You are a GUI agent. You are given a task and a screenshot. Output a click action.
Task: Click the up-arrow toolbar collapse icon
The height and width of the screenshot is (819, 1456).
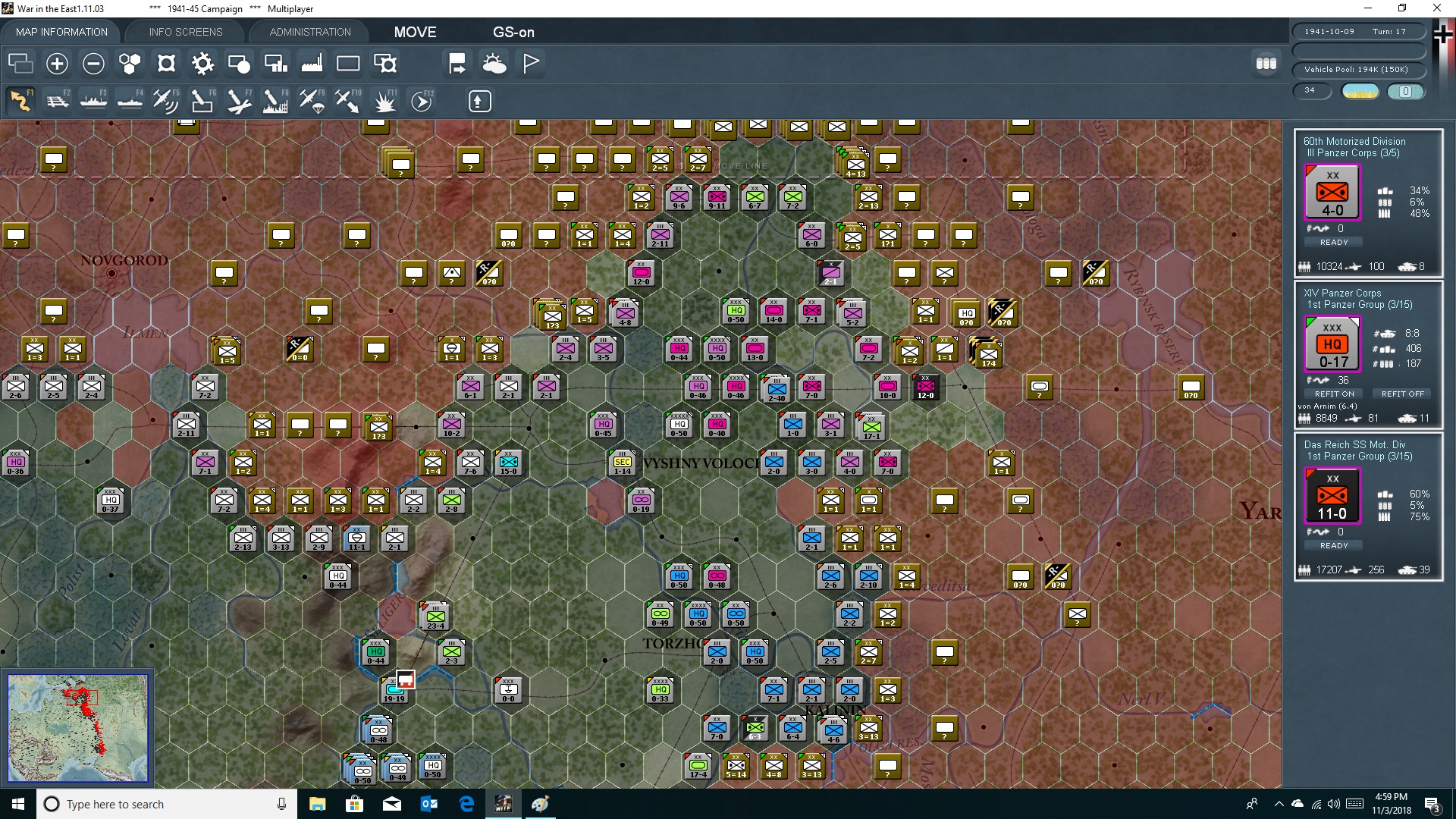click(x=479, y=101)
